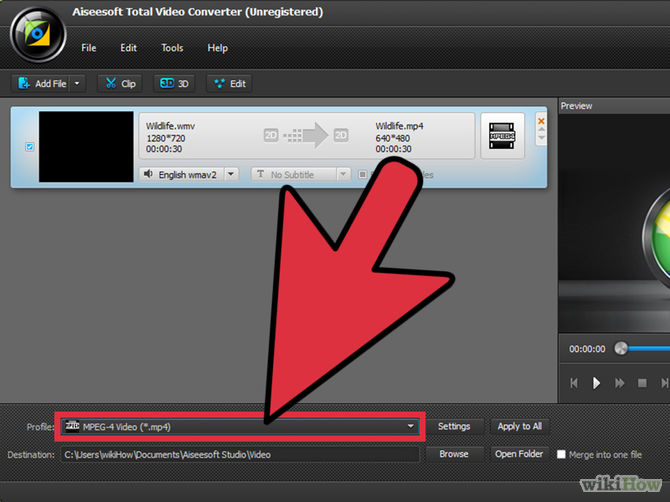This screenshot has height=502, width=670.
Task: Click the source 2D mode icon
Action: [271, 135]
